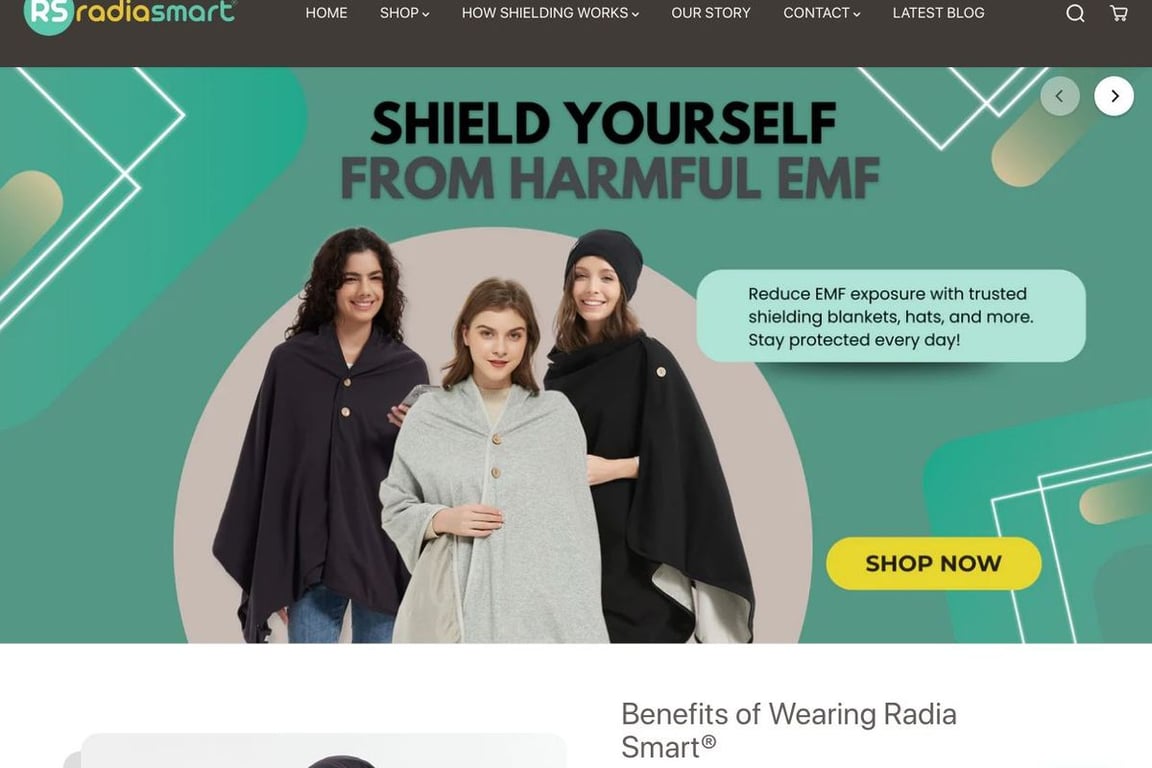The width and height of the screenshot is (1152, 768).
Task: Expand the HOW SHIELDING WORKS menu
Action: (550, 13)
